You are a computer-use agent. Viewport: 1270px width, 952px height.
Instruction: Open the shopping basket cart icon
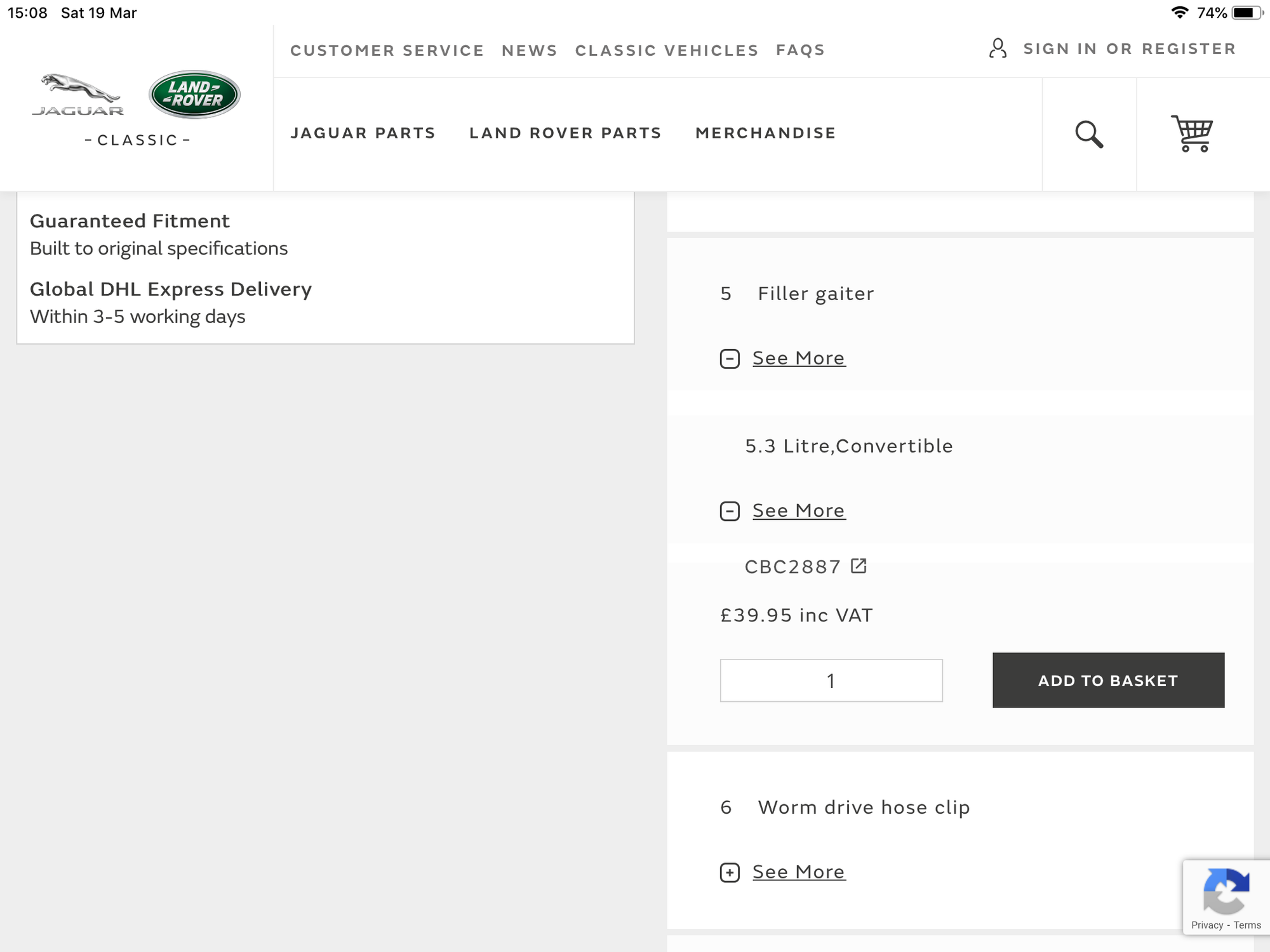coord(1192,133)
